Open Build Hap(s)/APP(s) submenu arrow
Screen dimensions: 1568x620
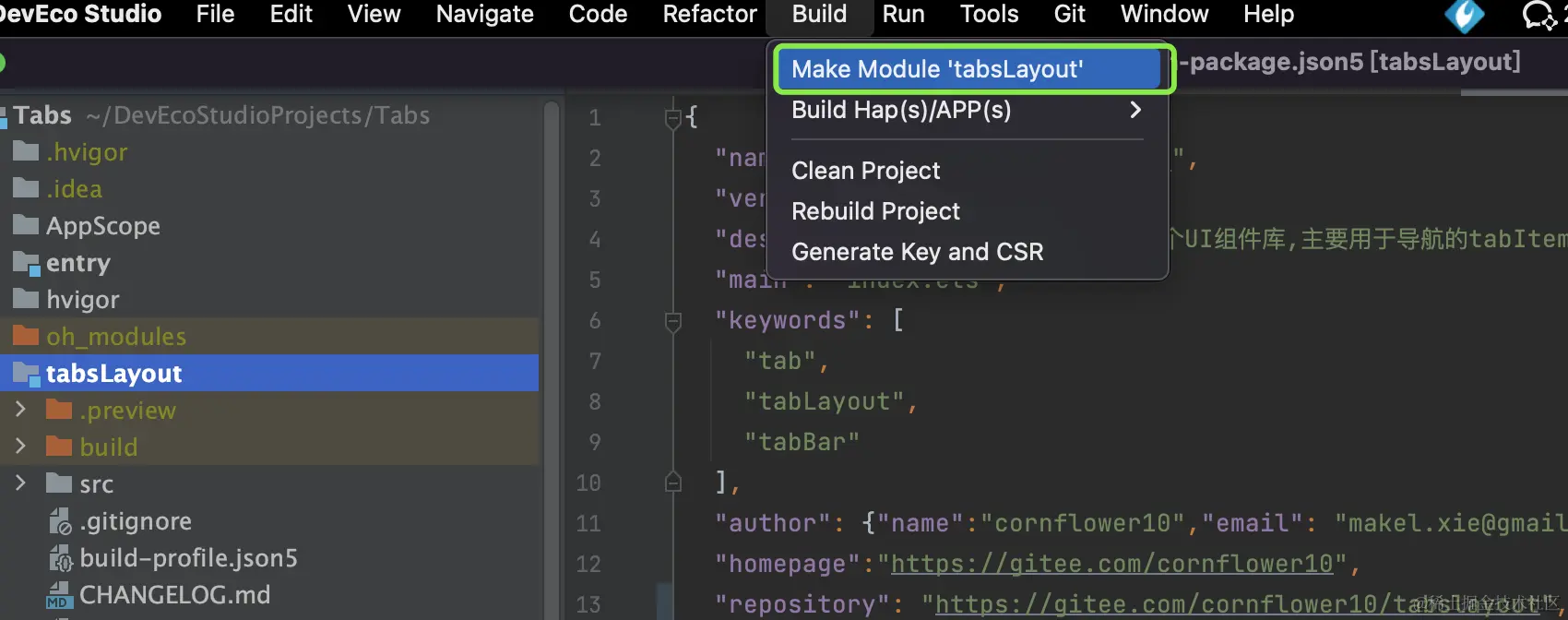click(x=1135, y=110)
